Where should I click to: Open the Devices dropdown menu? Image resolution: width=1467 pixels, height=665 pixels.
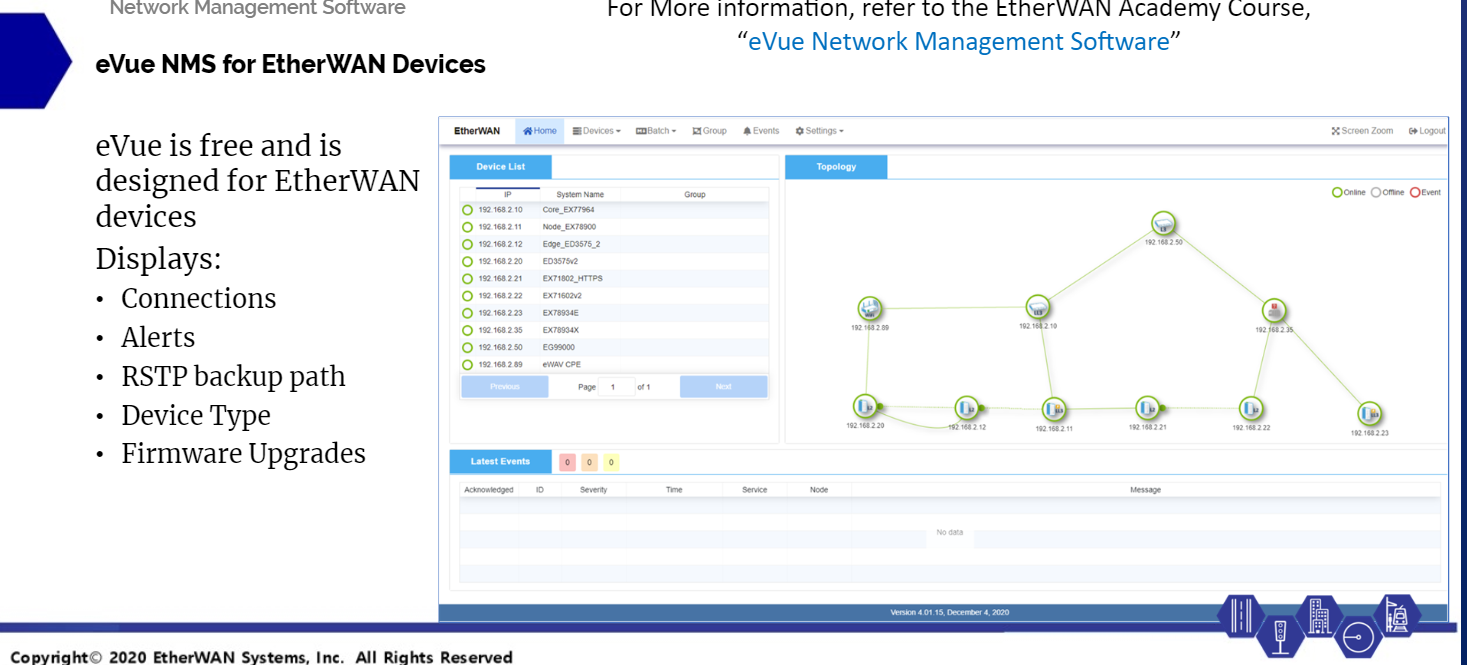pos(597,131)
